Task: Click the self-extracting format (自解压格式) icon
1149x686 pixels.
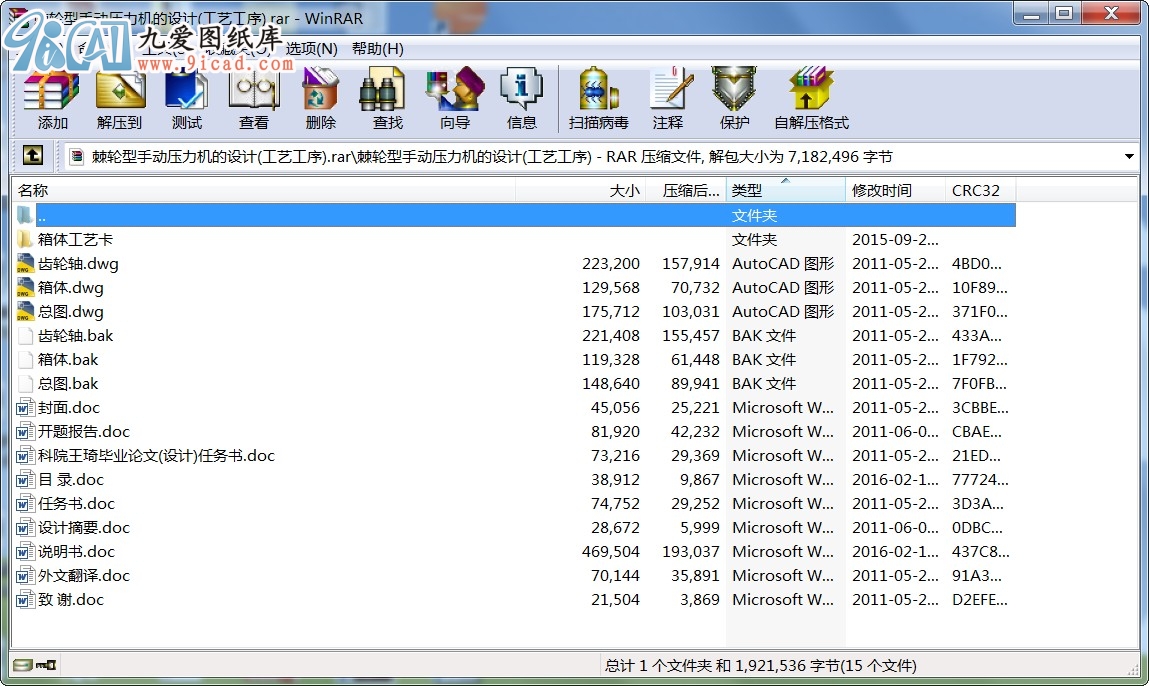Action: pyautogui.click(x=811, y=99)
